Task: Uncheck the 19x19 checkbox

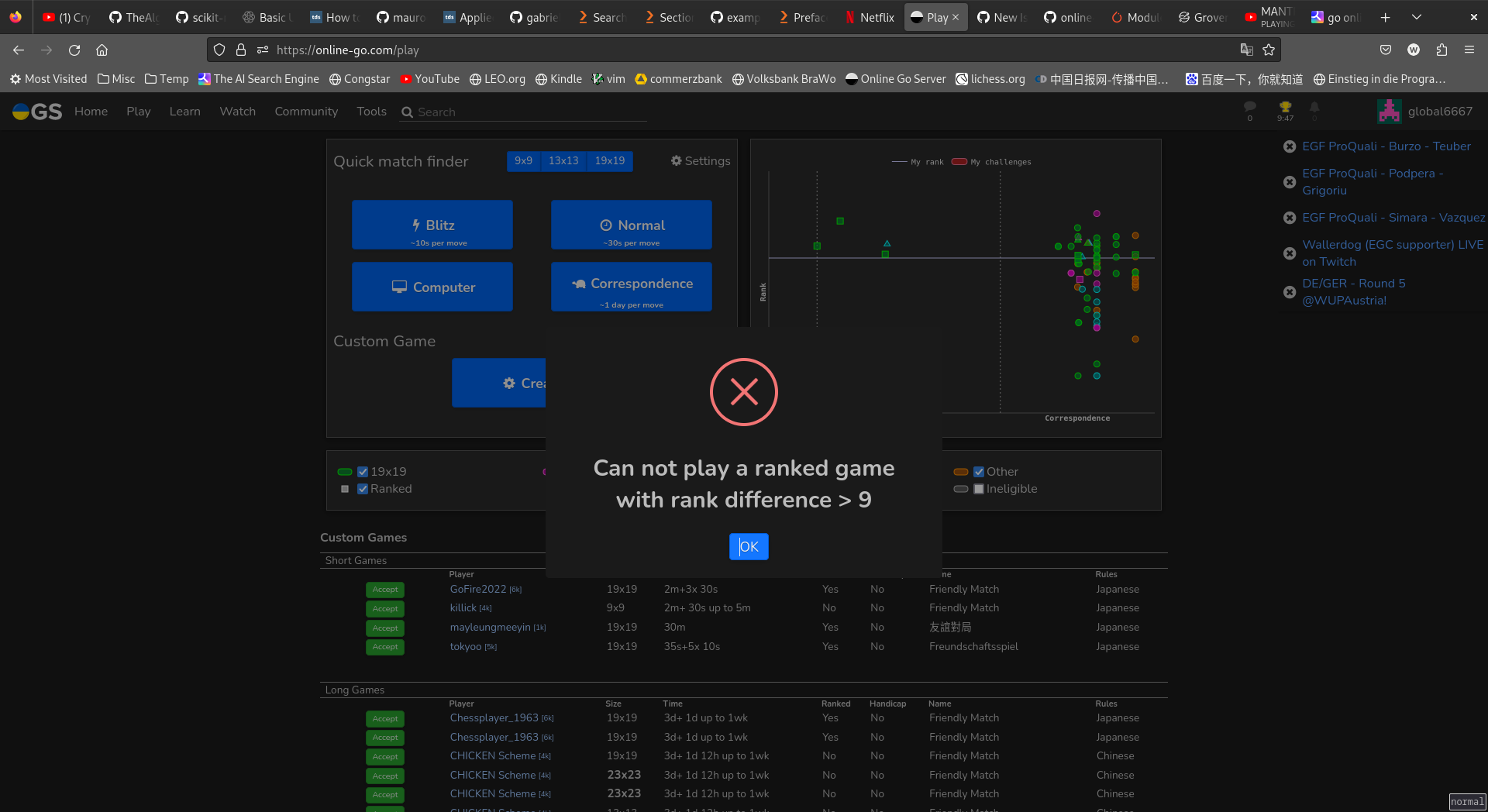Action: pyautogui.click(x=363, y=472)
